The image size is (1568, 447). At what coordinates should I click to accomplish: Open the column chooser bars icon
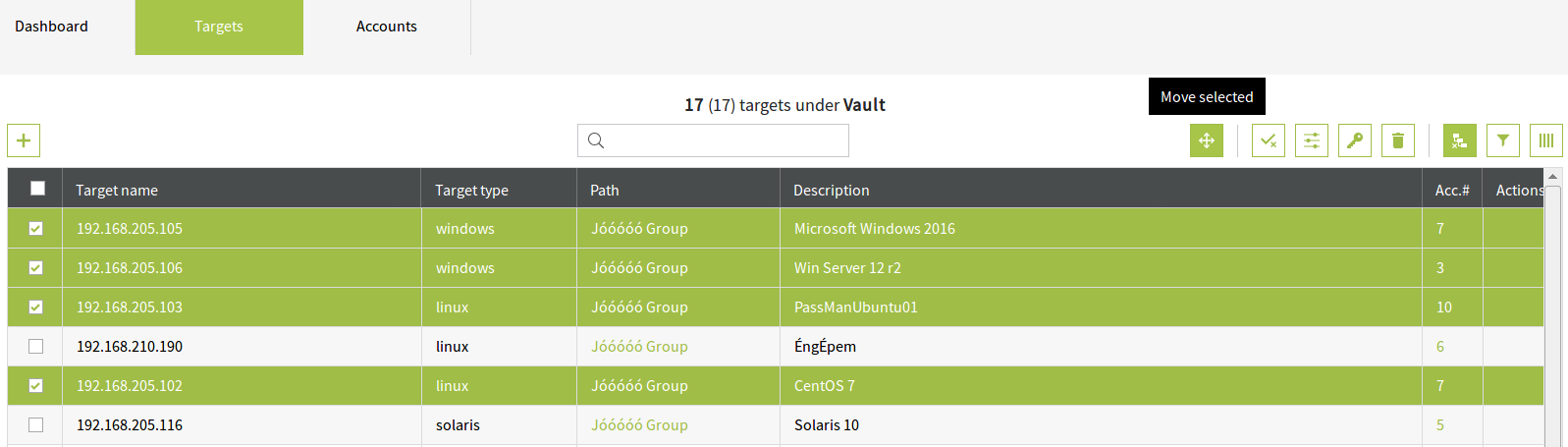tap(1546, 140)
